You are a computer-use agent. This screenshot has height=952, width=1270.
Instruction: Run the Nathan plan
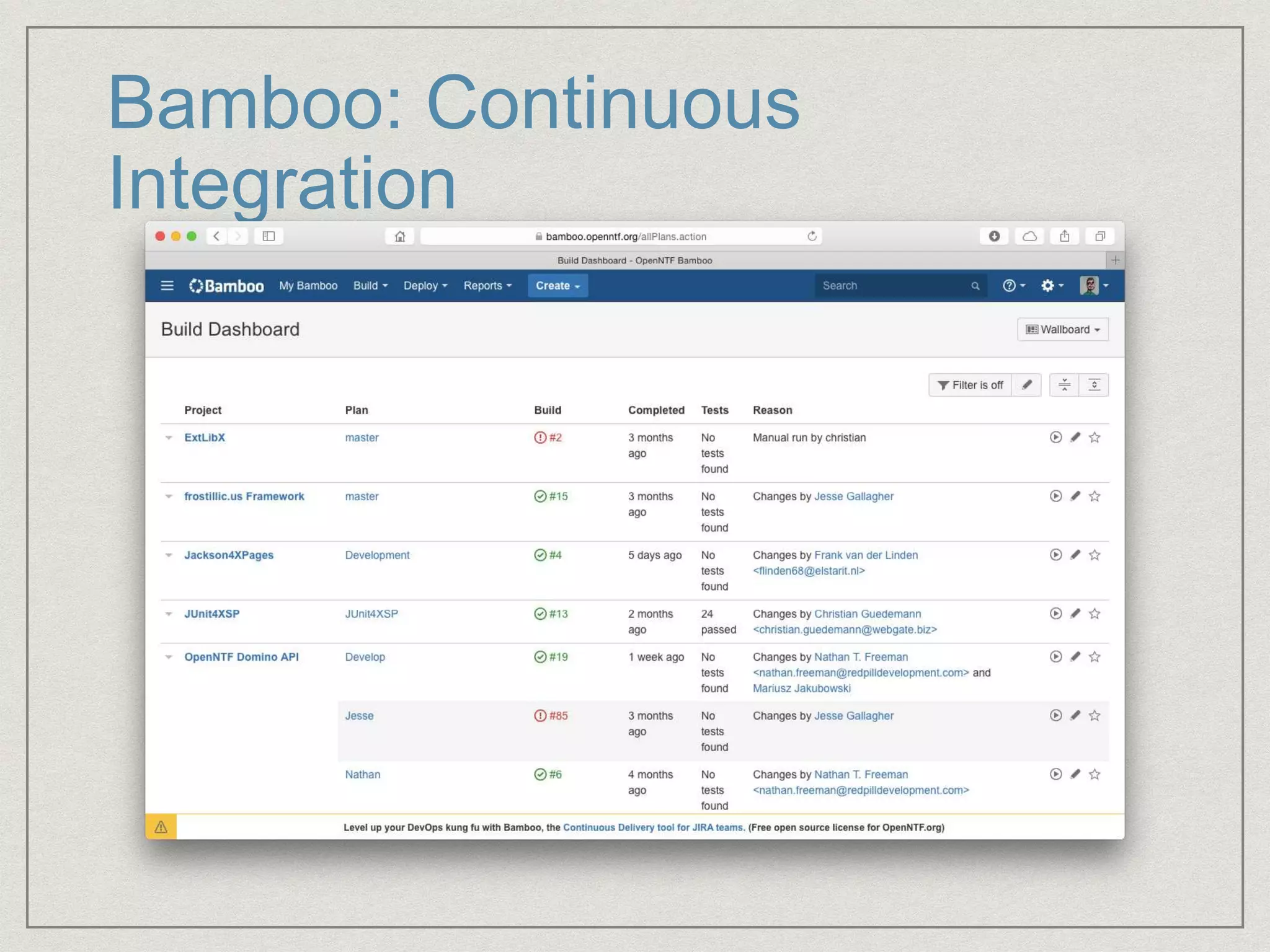tap(1055, 774)
